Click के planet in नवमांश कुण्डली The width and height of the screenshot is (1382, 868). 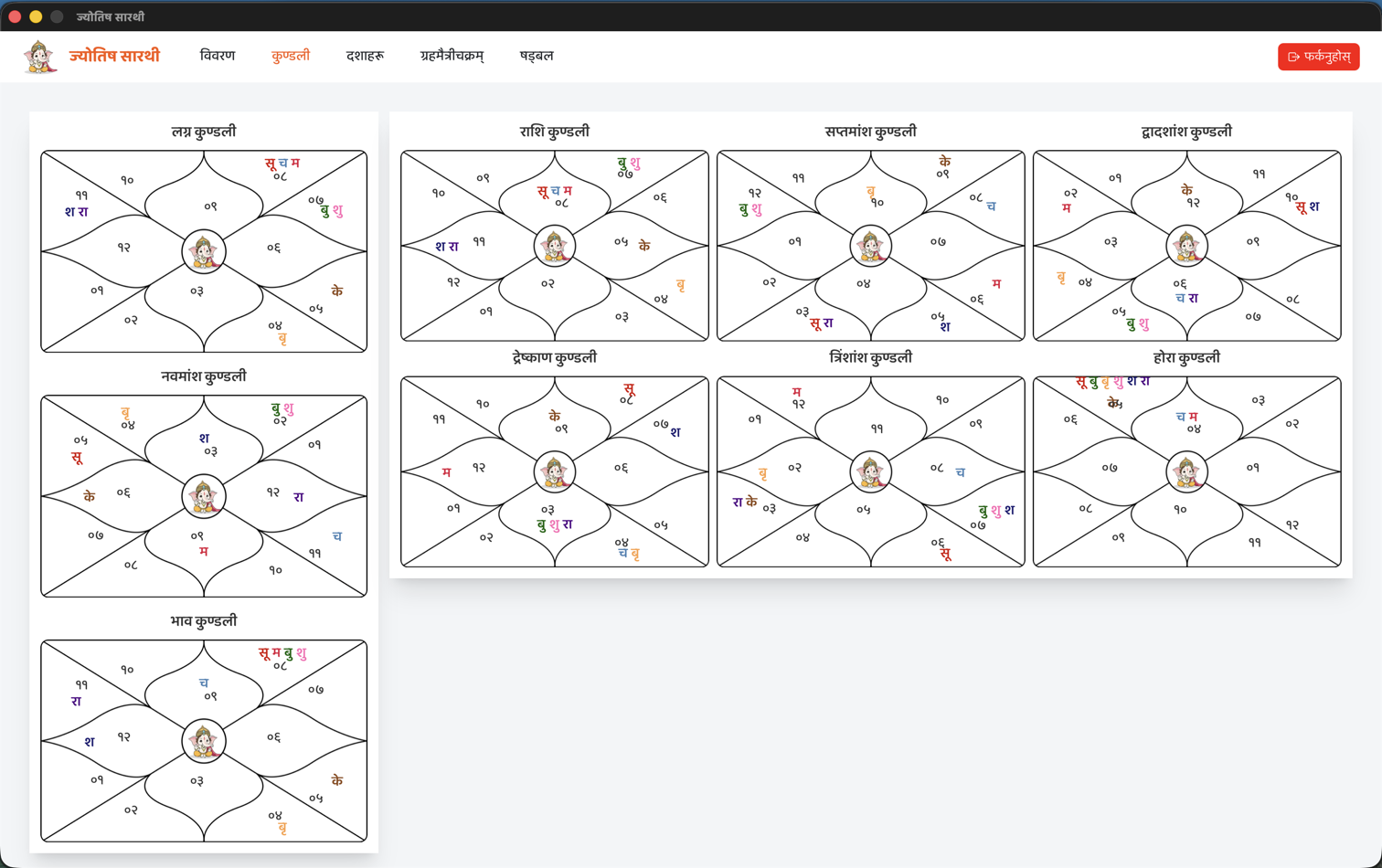click(x=90, y=496)
